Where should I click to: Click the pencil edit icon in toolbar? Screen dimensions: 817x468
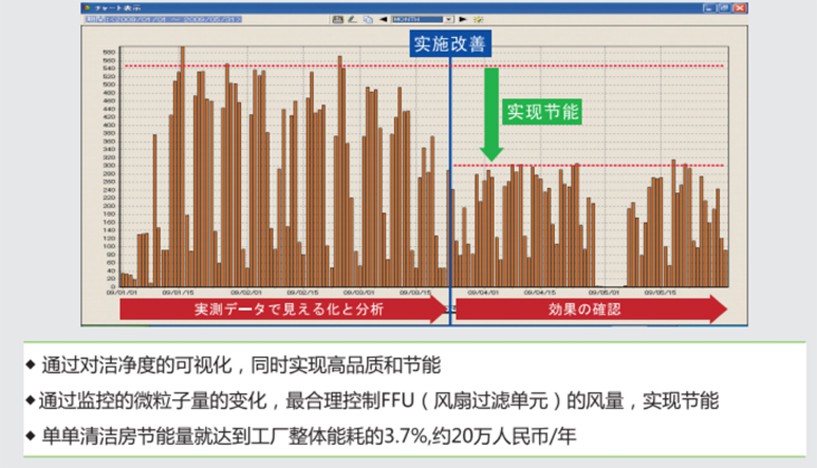352,18
